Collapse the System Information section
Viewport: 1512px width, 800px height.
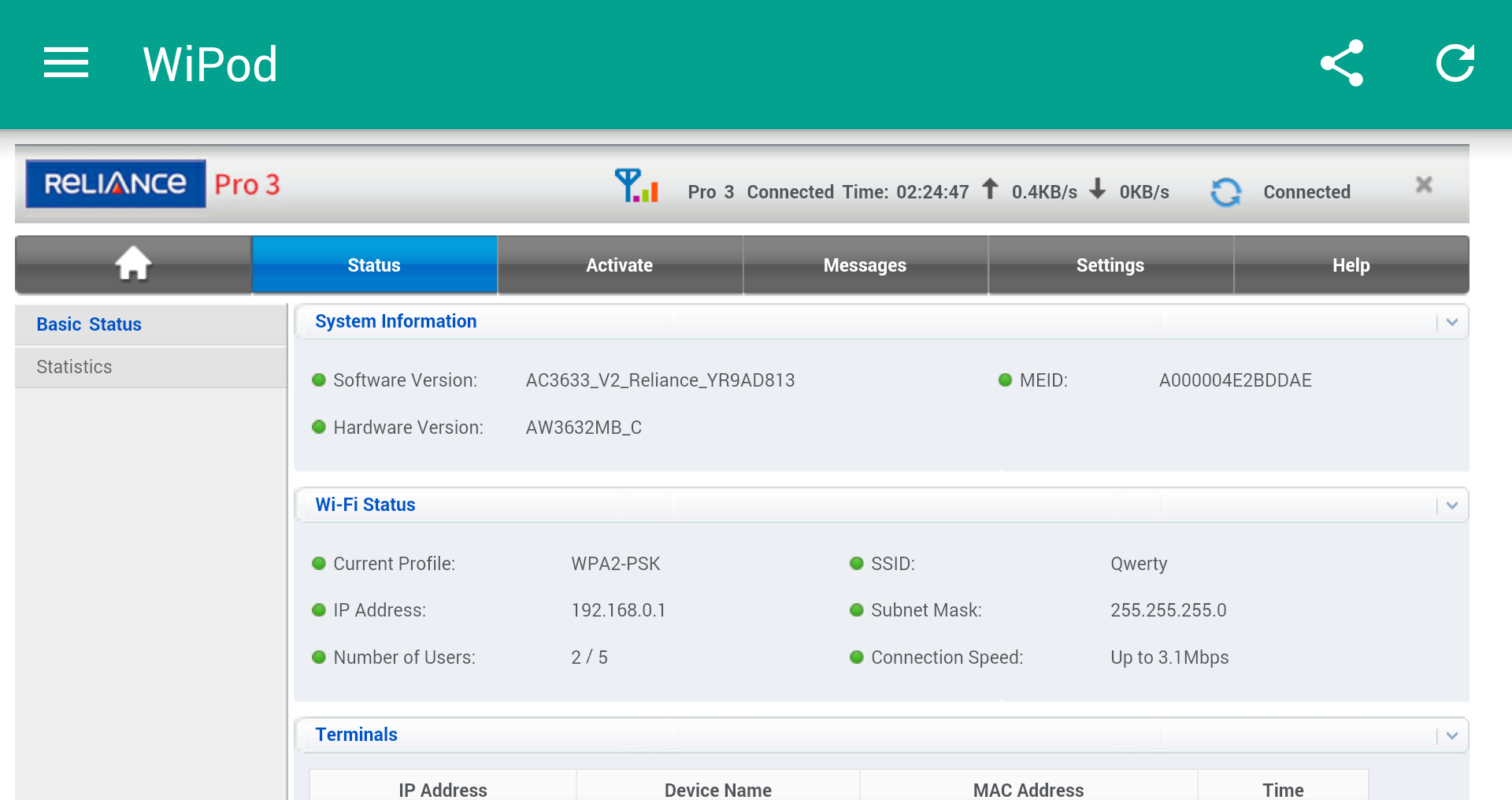click(1452, 322)
